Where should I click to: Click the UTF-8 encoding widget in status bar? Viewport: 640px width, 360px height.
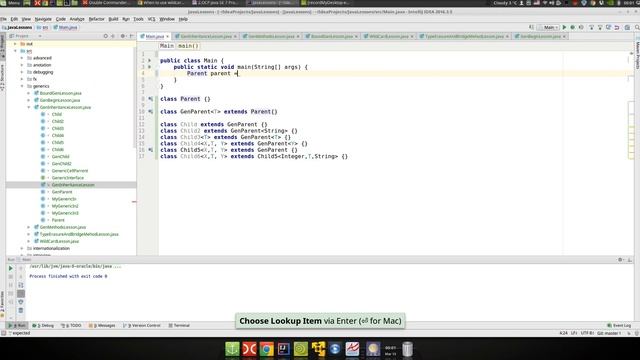point(587,333)
